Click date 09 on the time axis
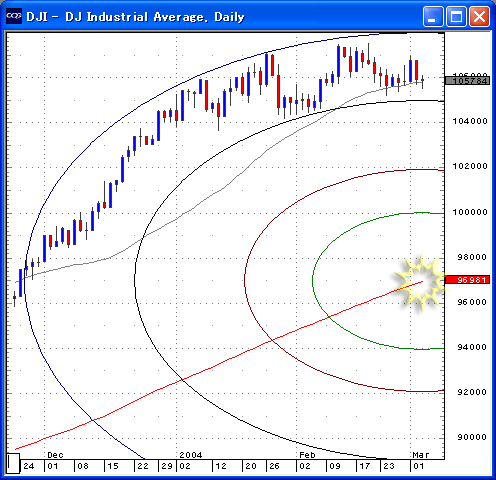The height and width of the screenshot is (480, 496). coord(335,466)
